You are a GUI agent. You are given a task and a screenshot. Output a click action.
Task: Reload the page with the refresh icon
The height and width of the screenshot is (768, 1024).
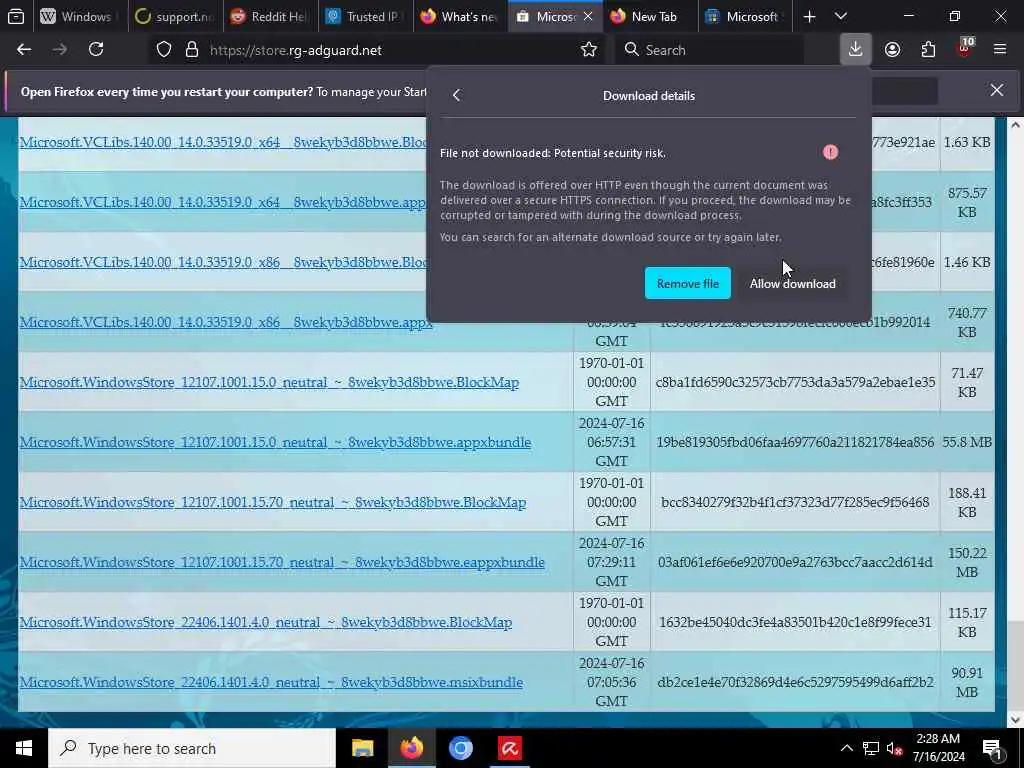pyautogui.click(x=96, y=50)
